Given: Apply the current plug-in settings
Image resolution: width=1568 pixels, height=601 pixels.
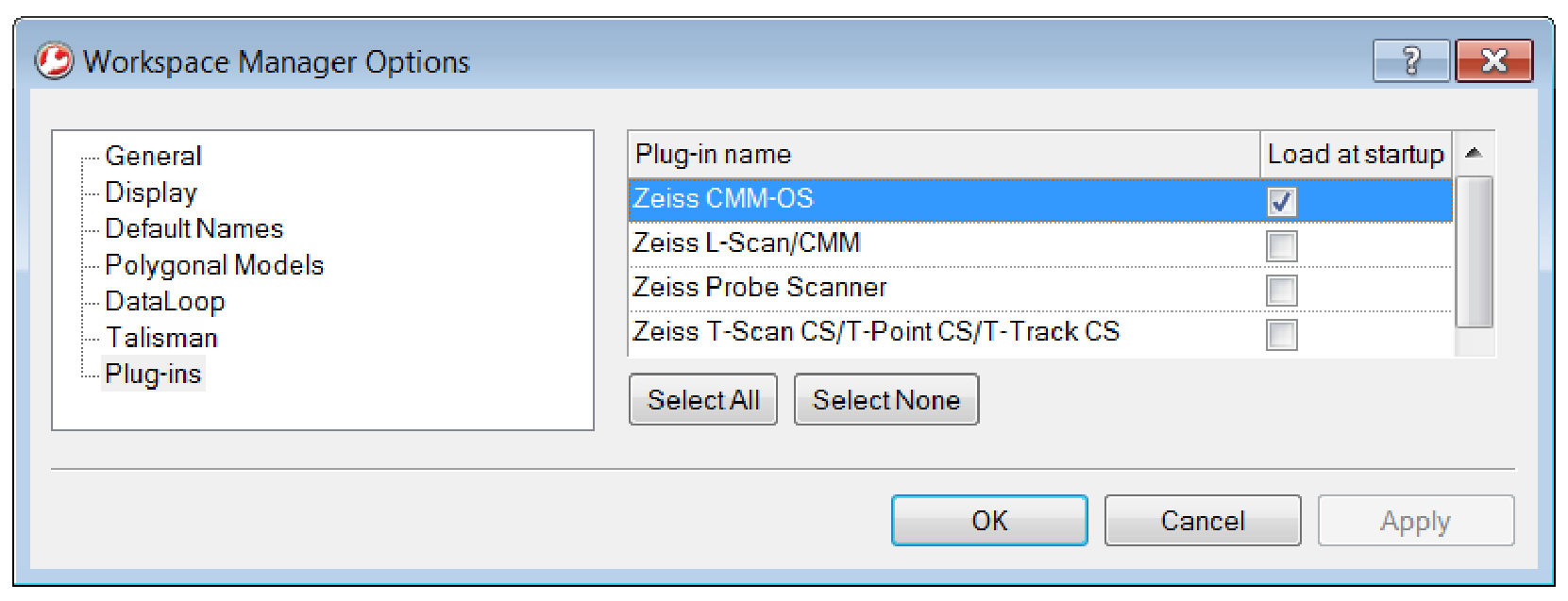Looking at the screenshot, I should pyautogui.click(x=1415, y=519).
